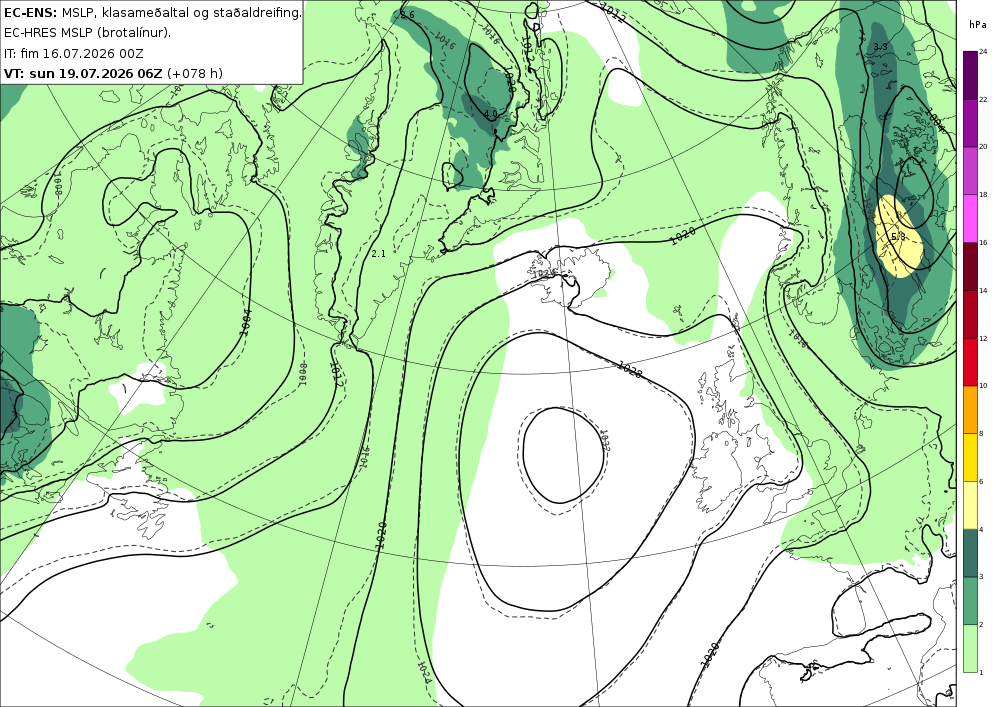
Task: Pick the orange 8-10 hPa legend swatch
Action: click(970, 409)
